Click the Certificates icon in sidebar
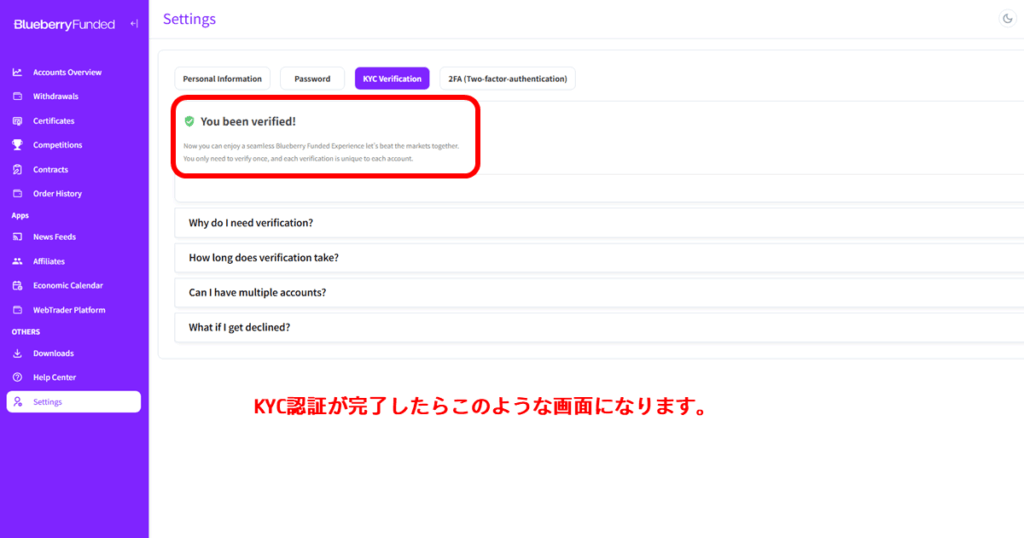Viewport: 1024px width, 538px height. coord(17,121)
